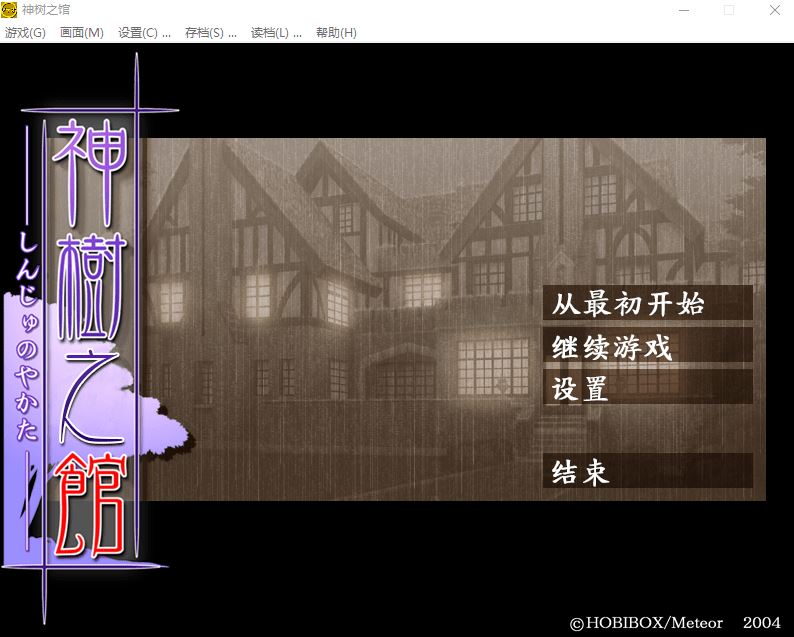Viewport: 794px width, 637px height.
Task: Open 设置 on the title screen
Action: tap(648, 387)
